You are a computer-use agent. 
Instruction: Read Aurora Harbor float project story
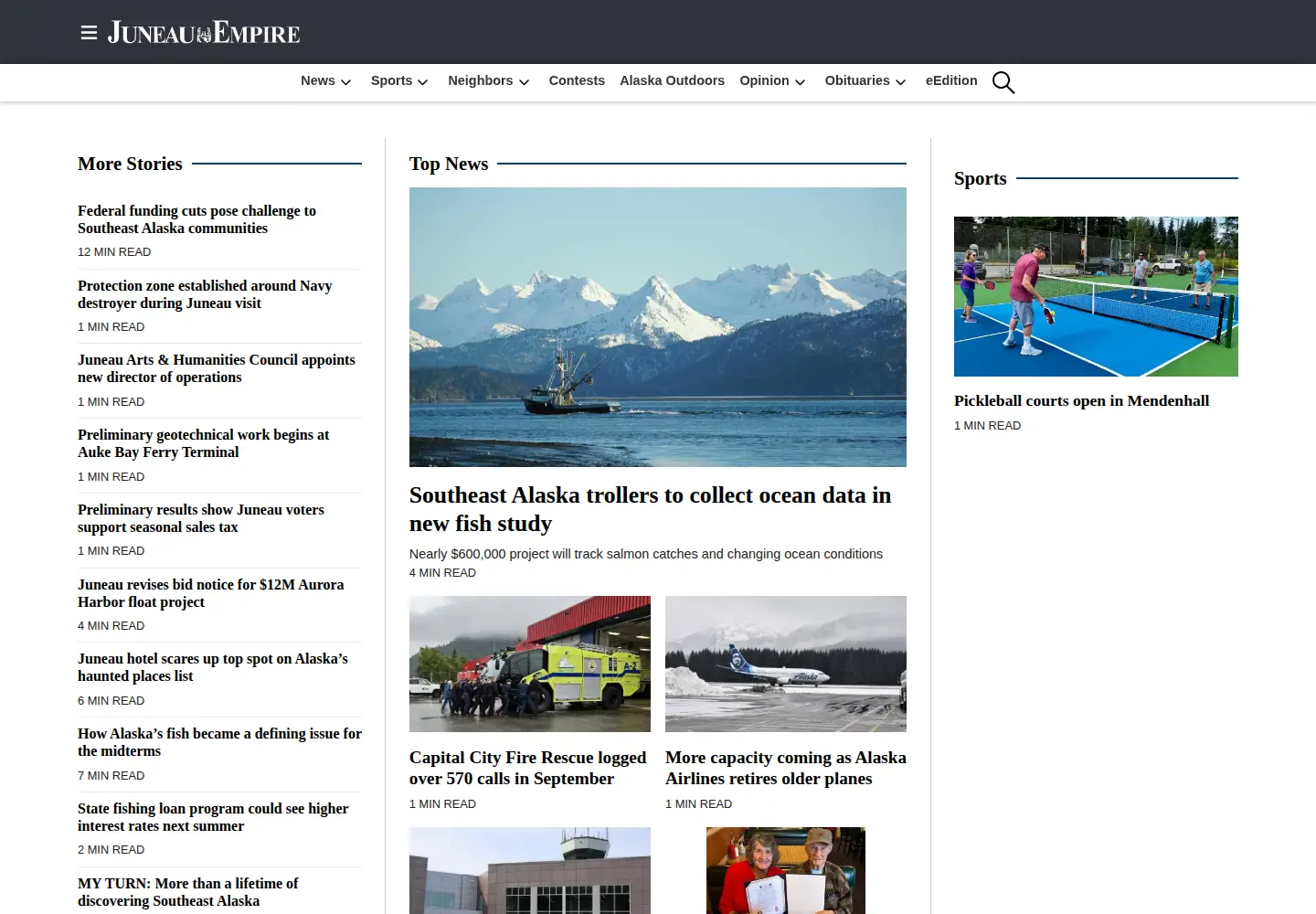tap(210, 593)
